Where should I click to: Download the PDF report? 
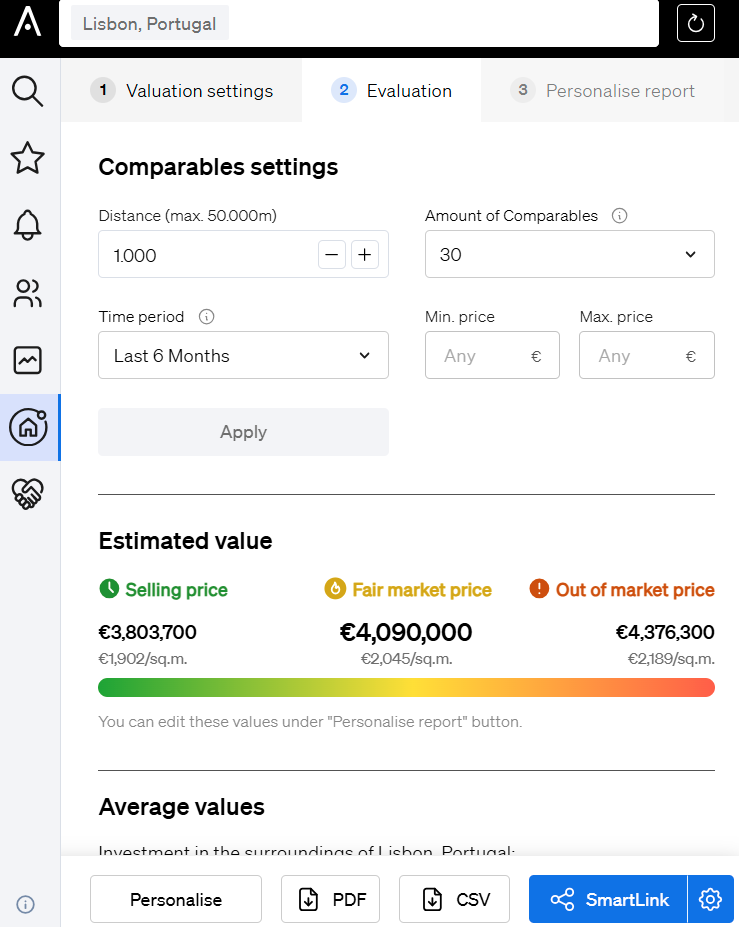click(x=333, y=899)
